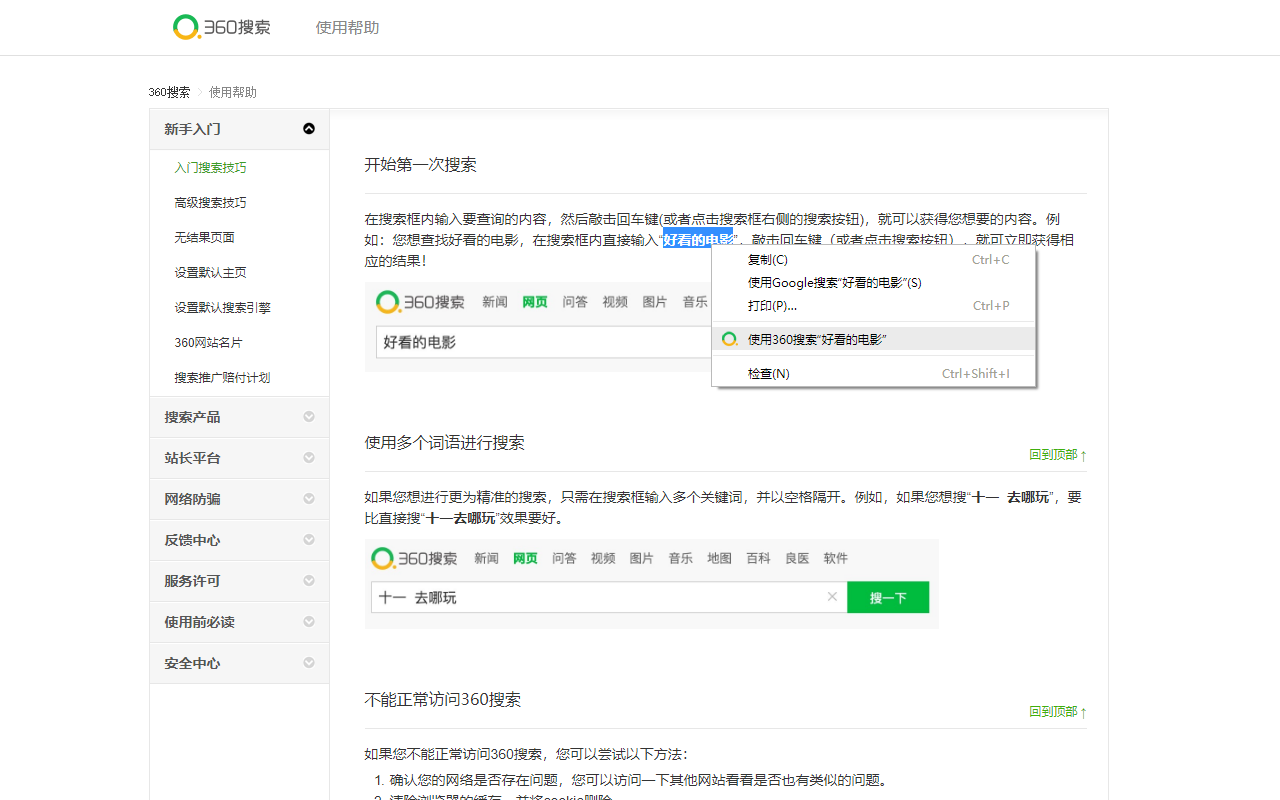Open the 使用帮助 header link
Viewport: 1280px width, 800px height.
347,27
